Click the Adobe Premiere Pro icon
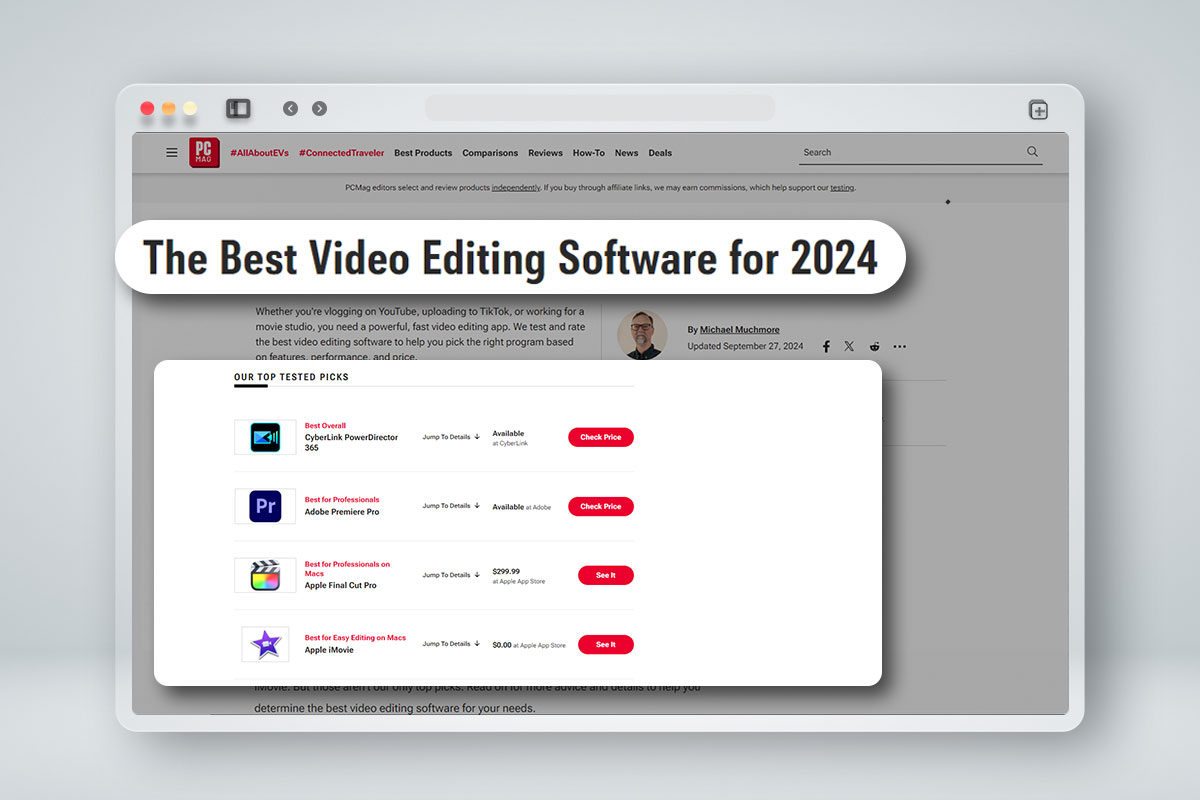Screen dimensions: 1200x800 click(264, 506)
